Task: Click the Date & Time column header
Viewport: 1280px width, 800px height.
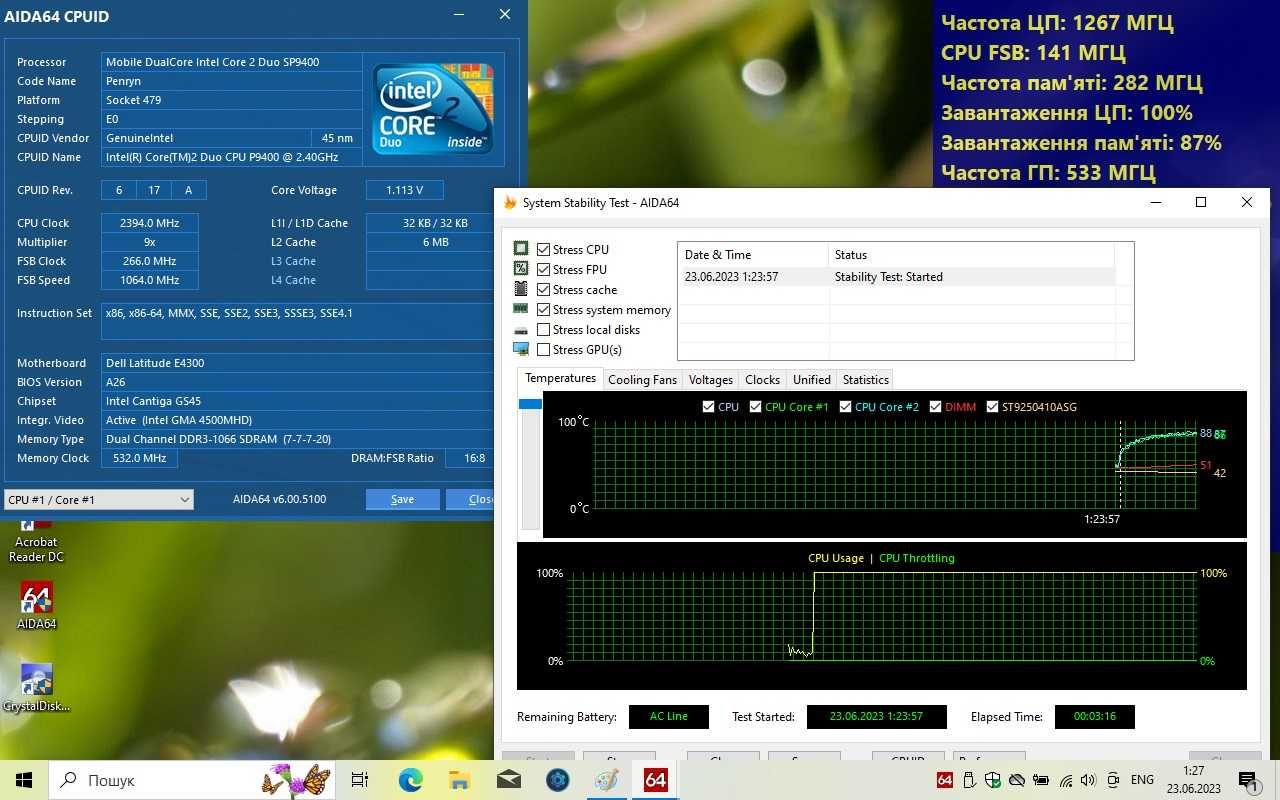Action: tap(753, 255)
